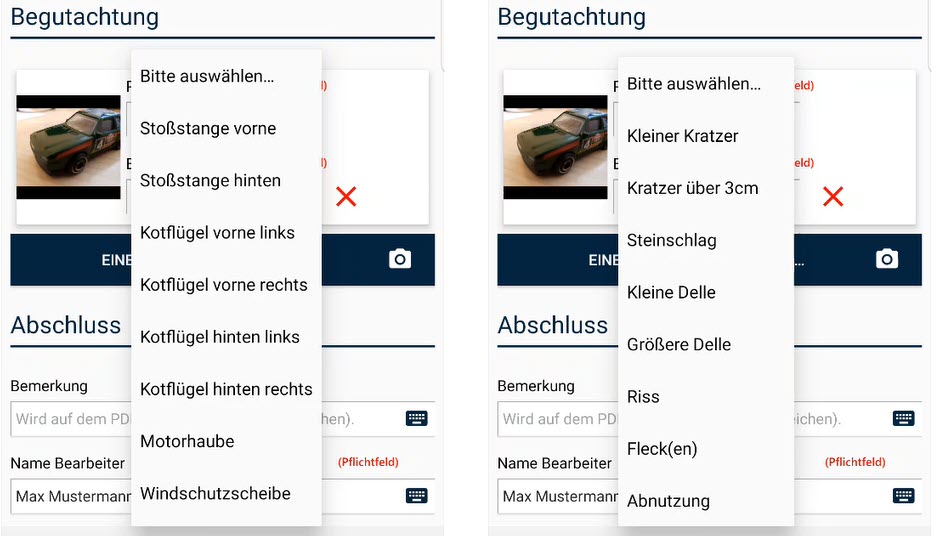This screenshot has height=536, width=932.
Task: Select 'Stoßstange vorne' from the list
Action: tap(208, 129)
